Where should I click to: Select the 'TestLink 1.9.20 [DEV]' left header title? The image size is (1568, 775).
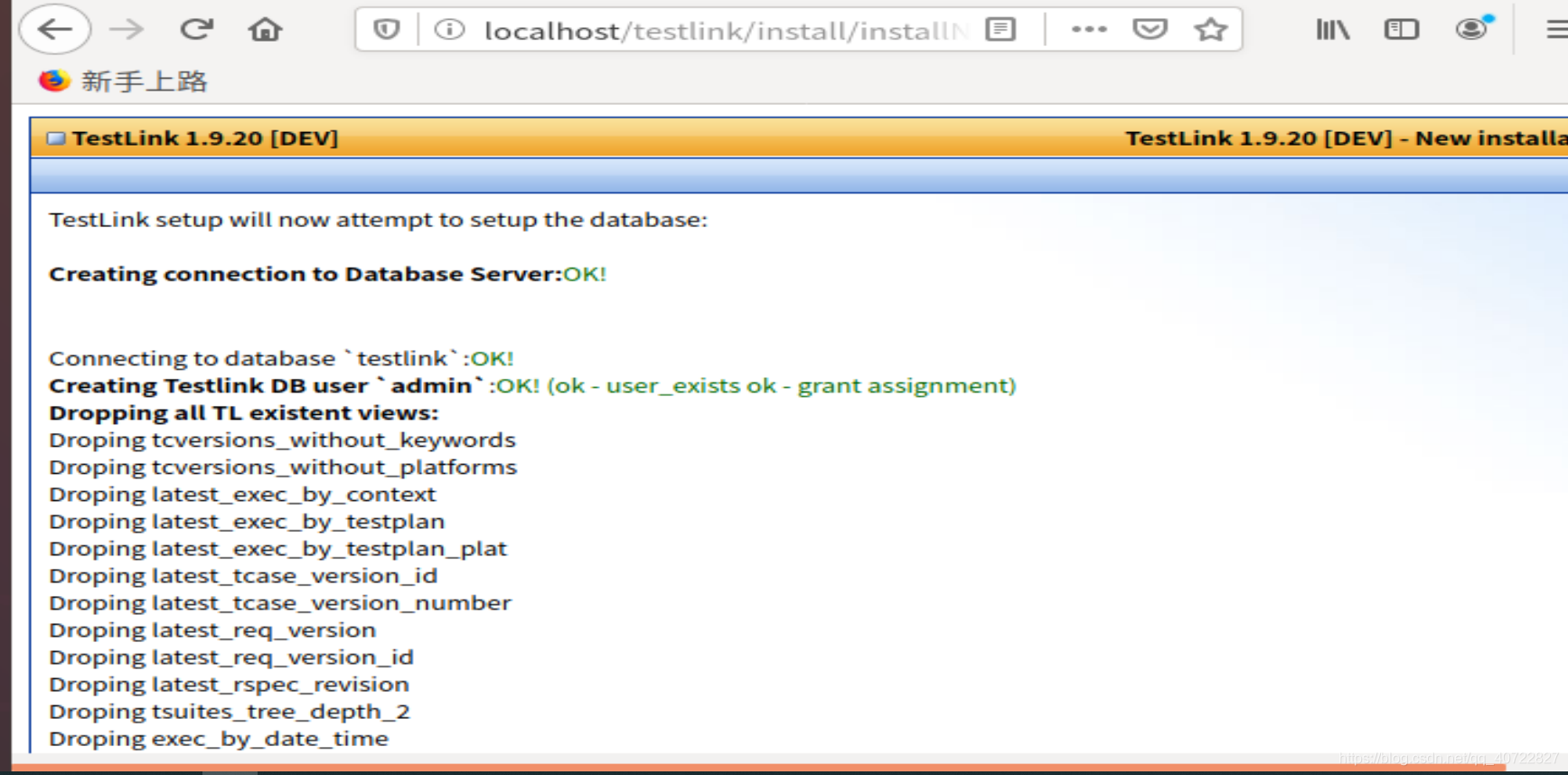pyautogui.click(x=205, y=138)
